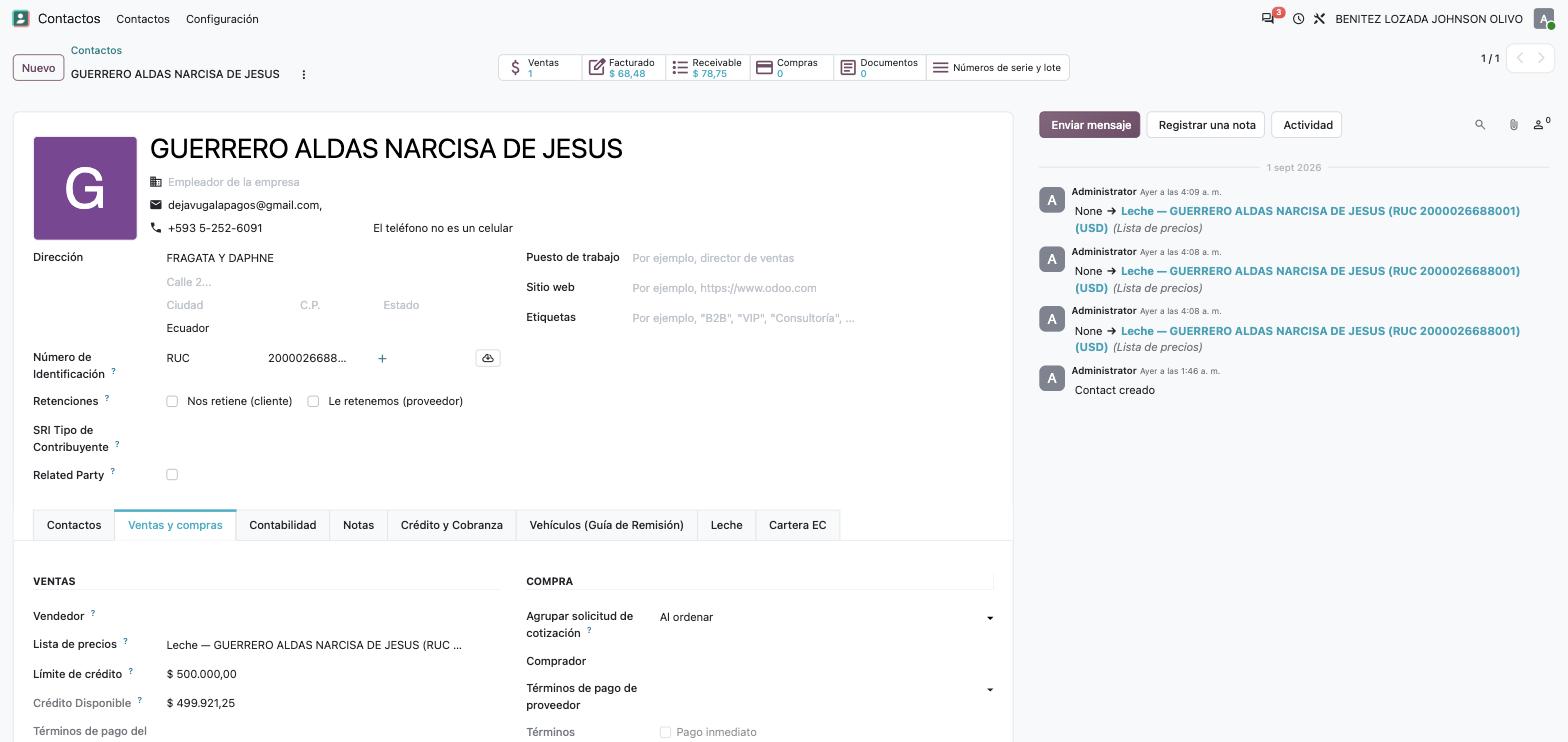Open the Lista de precios selection field

332,645
